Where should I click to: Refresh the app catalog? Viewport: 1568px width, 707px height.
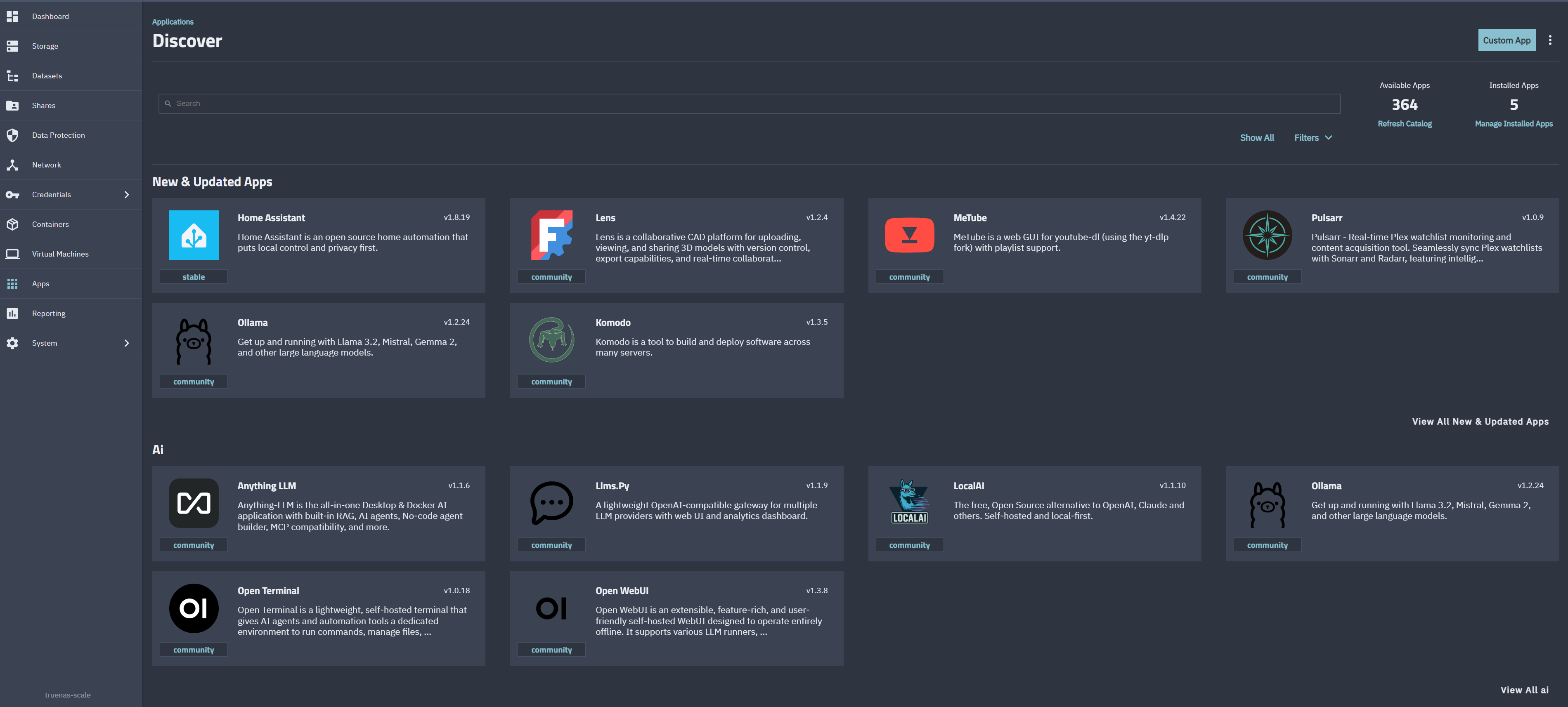coord(1404,123)
